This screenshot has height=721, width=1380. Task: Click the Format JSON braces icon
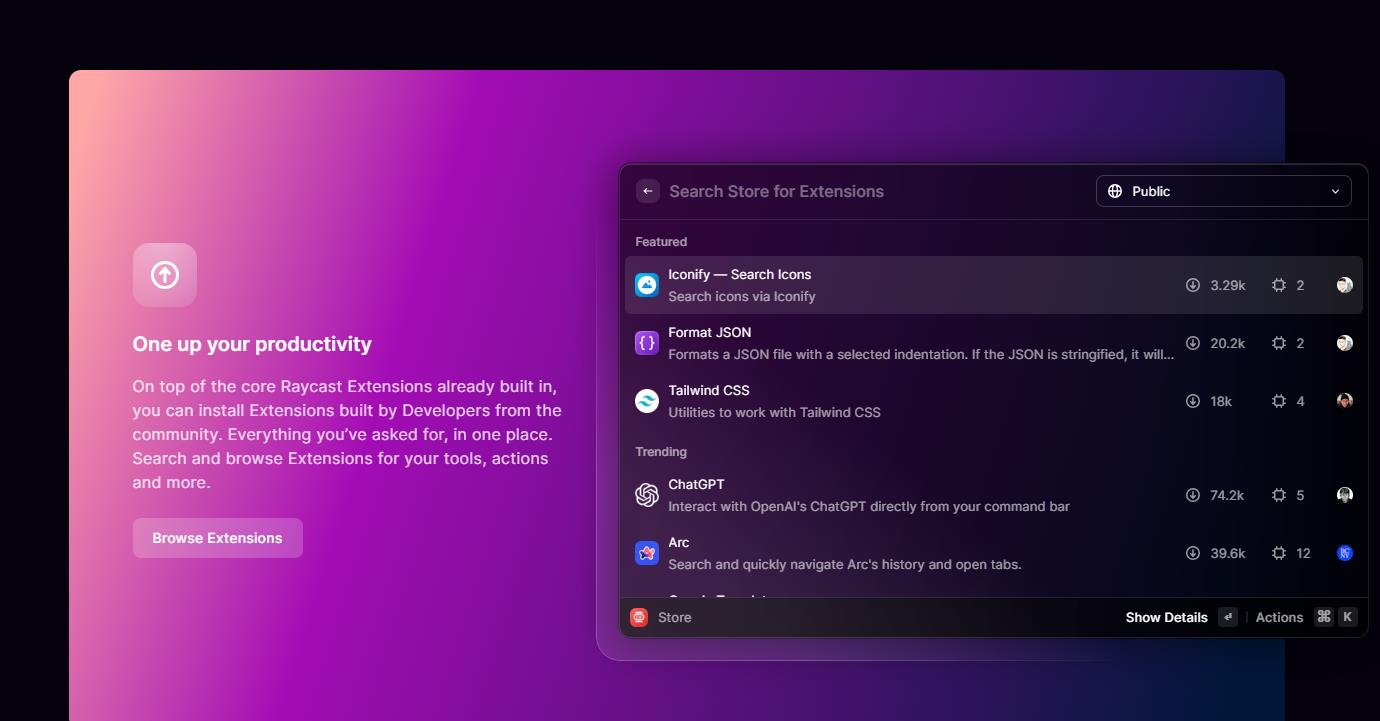click(x=647, y=343)
